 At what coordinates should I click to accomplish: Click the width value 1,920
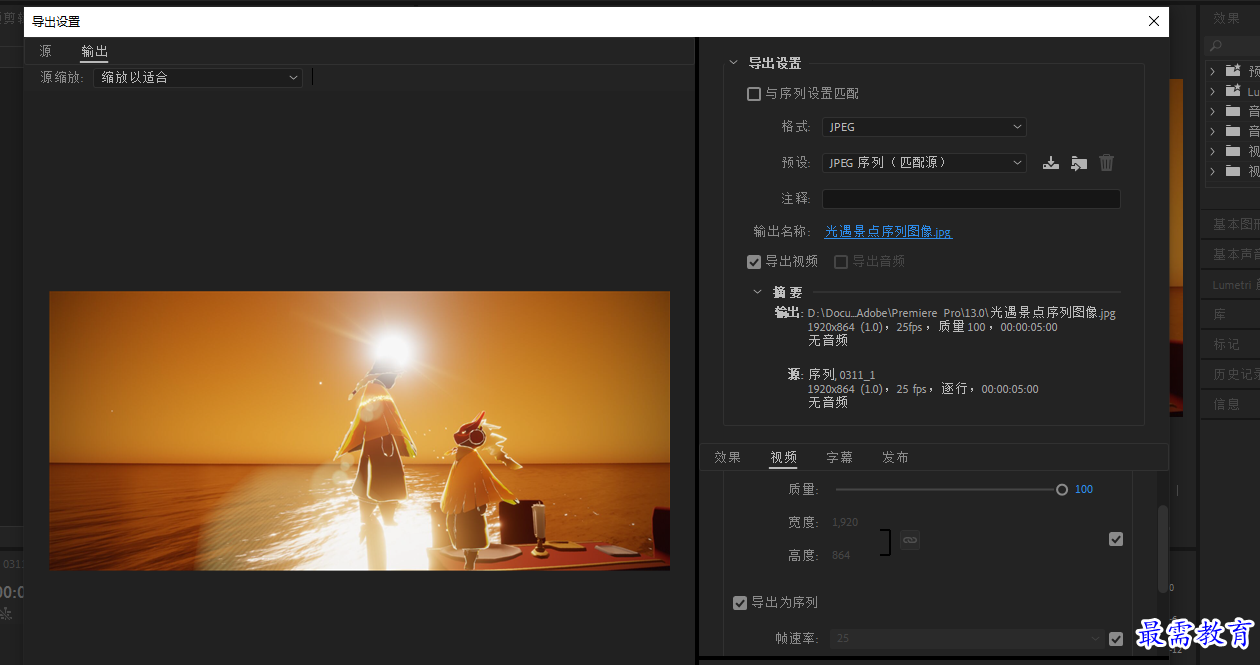[845, 522]
